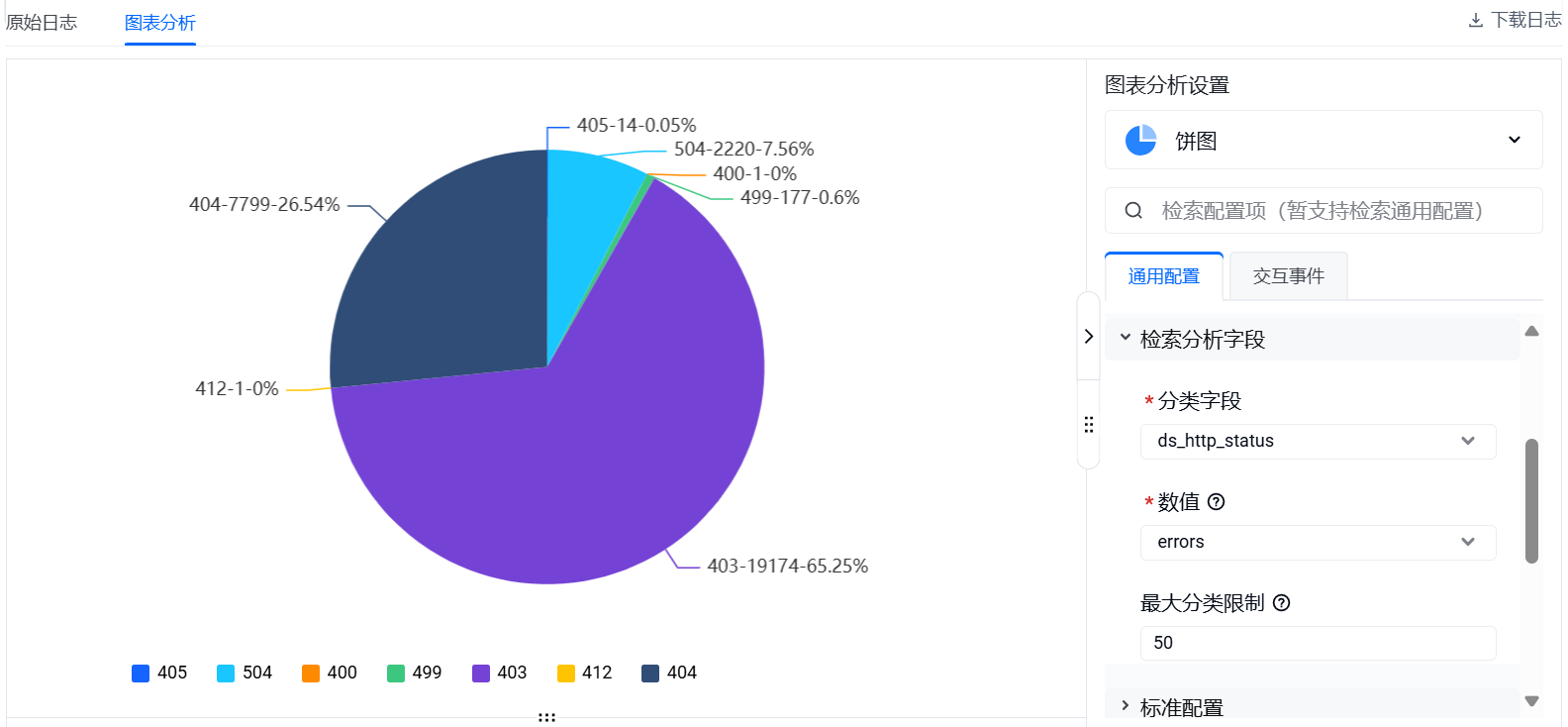The height and width of the screenshot is (727, 1568).
Task: Click the vertical drag handle dots icon
Action: [x=1088, y=425]
